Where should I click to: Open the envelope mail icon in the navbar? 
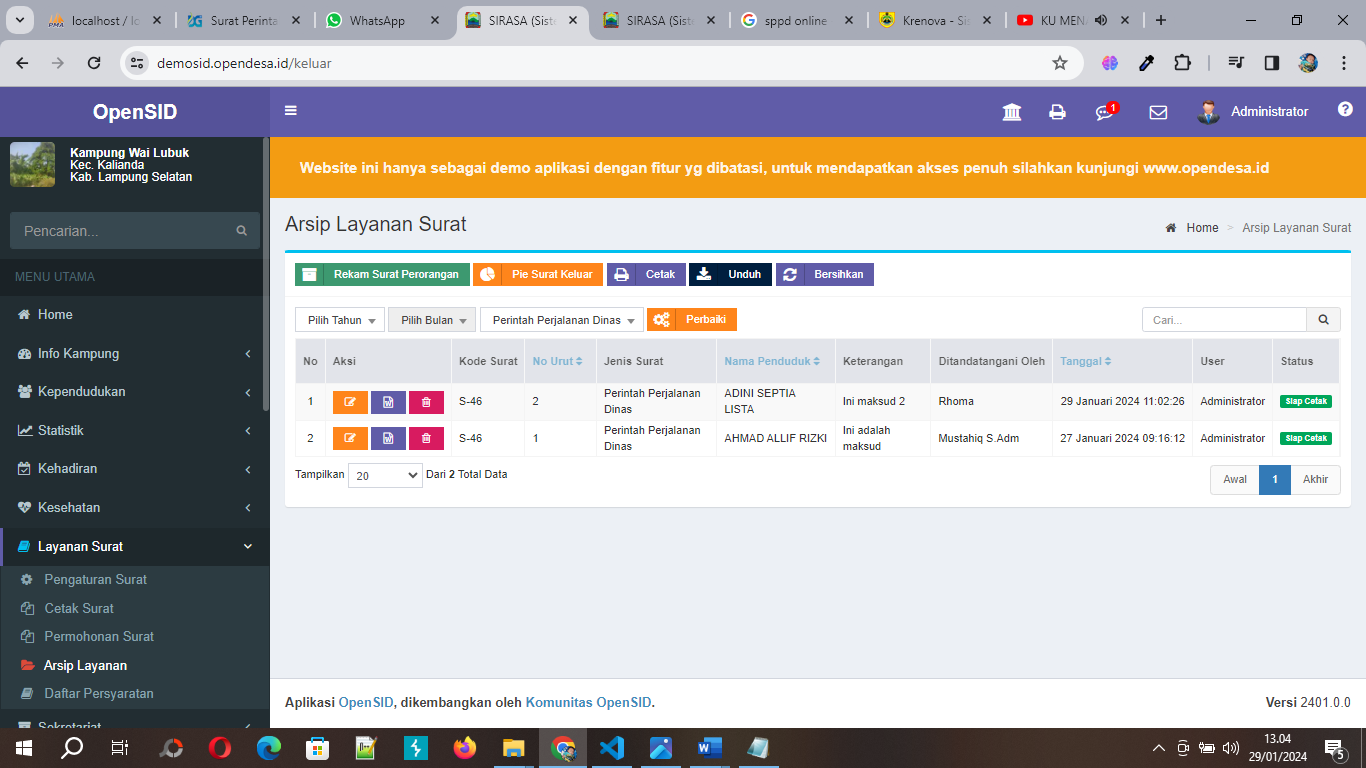(x=1158, y=111)
